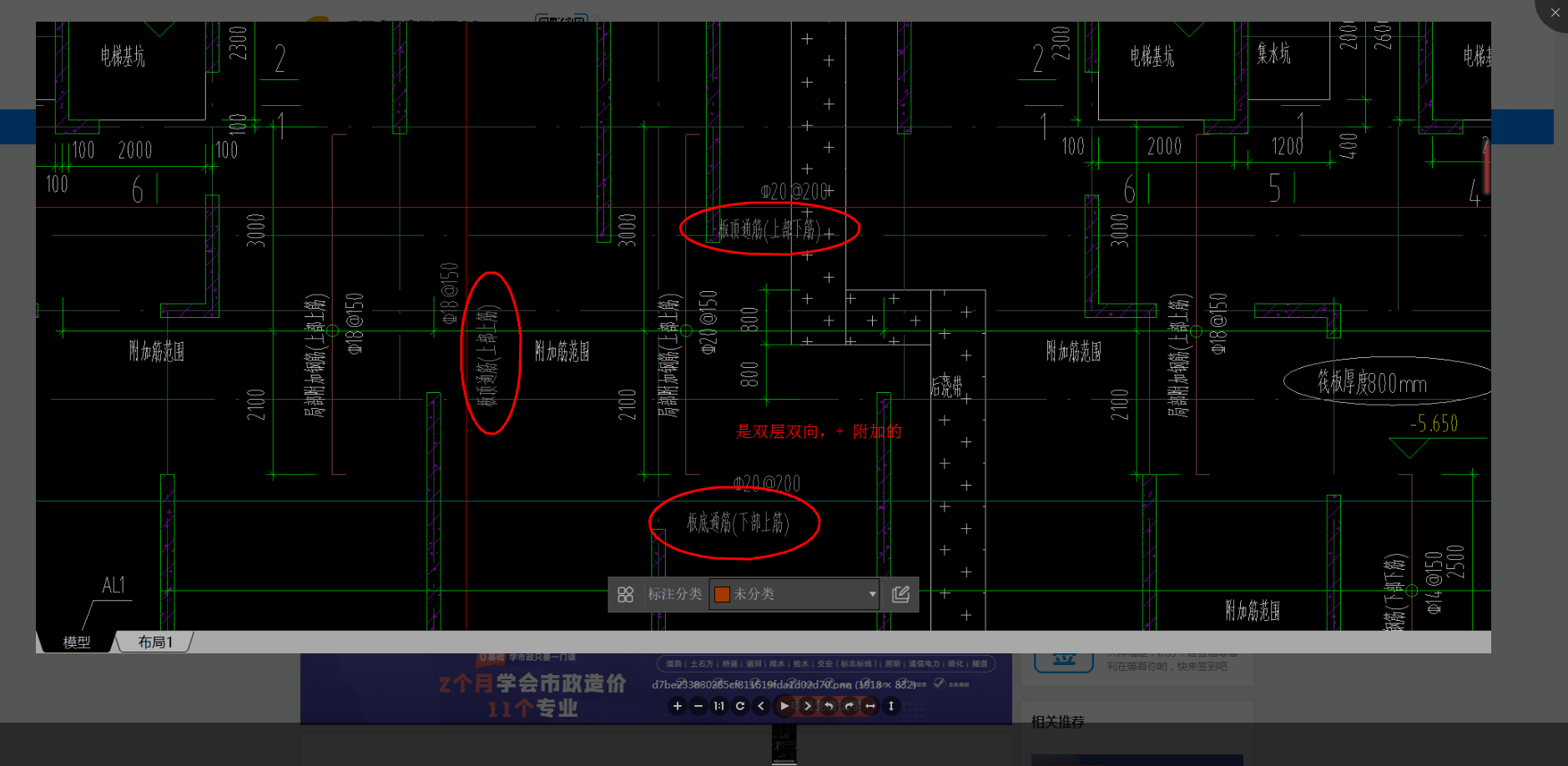This screenshot has width=1568, height=766.
Task: Click the image filename d7be233…png label
Action: (x=784, y=684)
